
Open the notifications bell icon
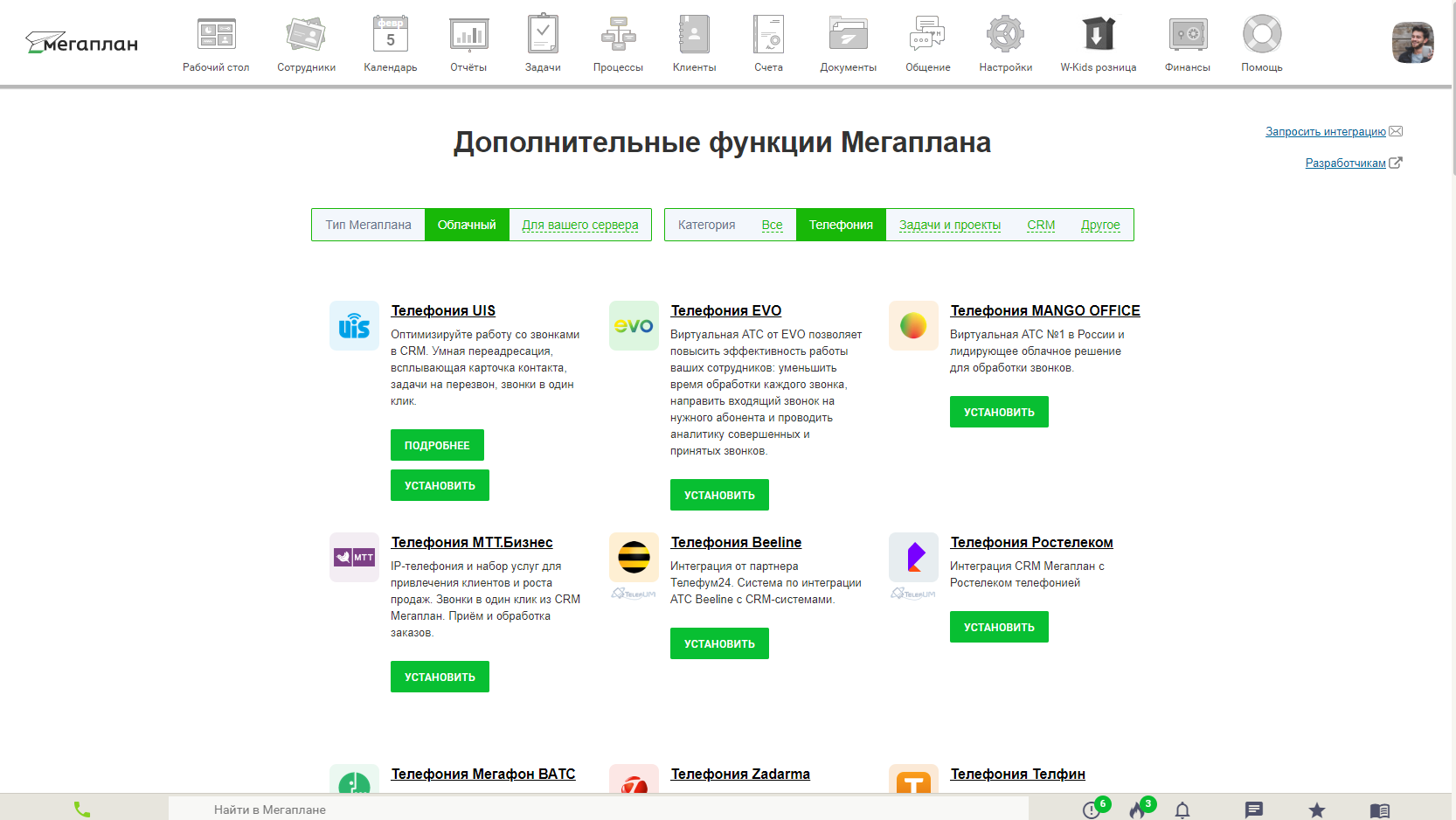1182,810
